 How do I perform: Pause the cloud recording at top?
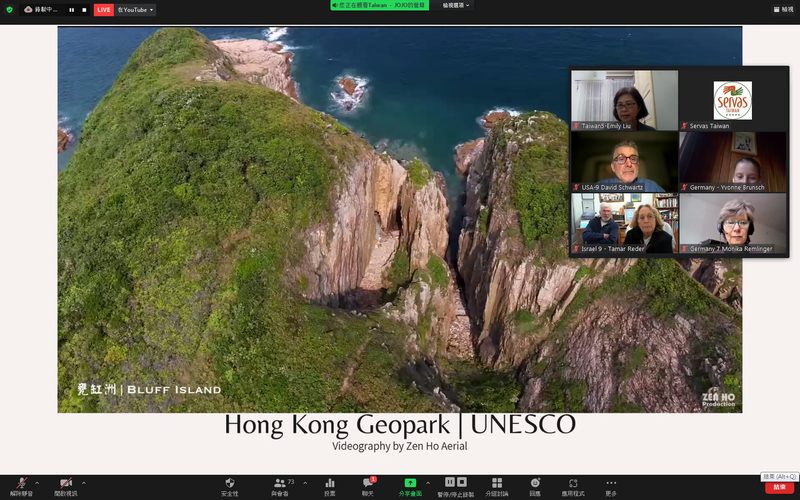click(x=71, y=10)
